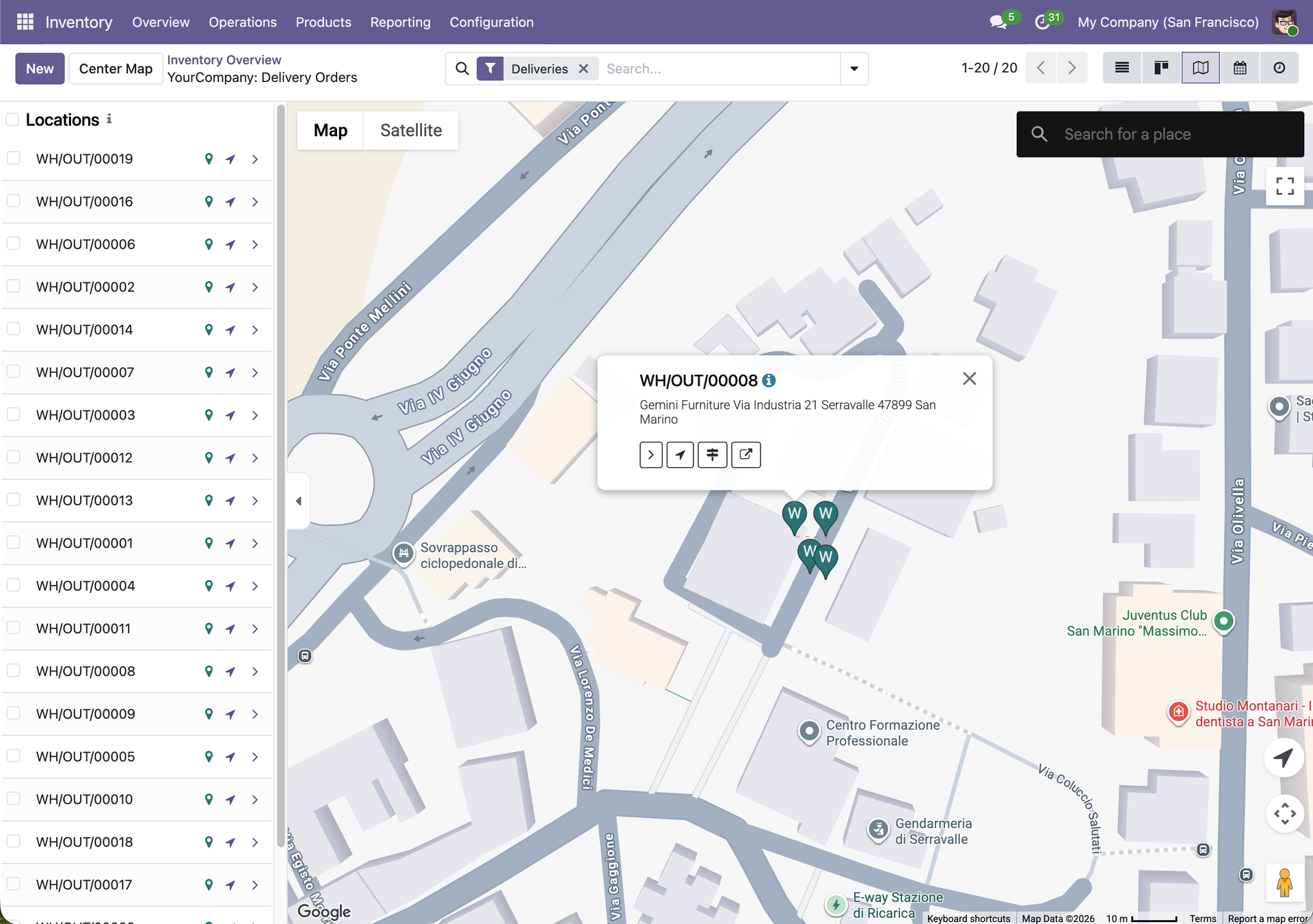
Task: Click the signpost directions button in popup
Action: tap(713, 455)
